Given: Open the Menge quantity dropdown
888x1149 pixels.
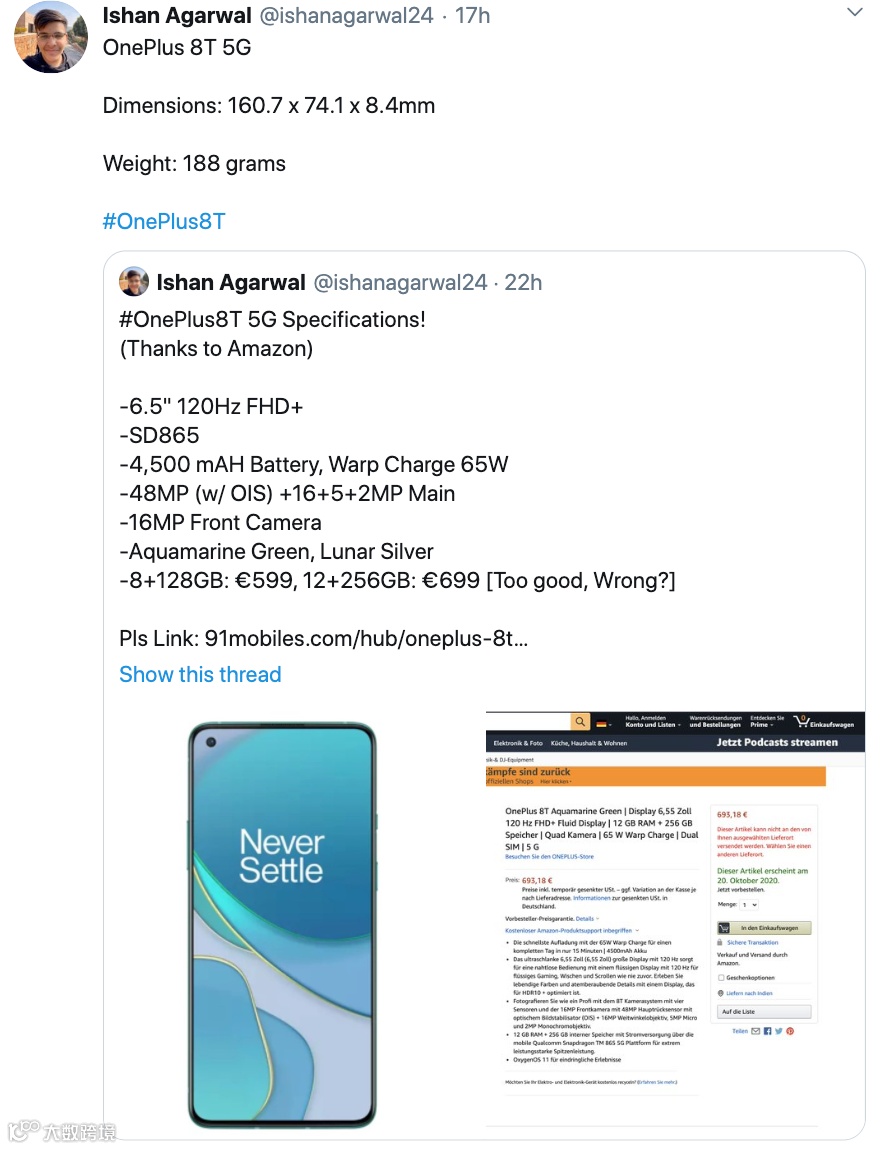Looking at the screenshot, I should point(749,905).
